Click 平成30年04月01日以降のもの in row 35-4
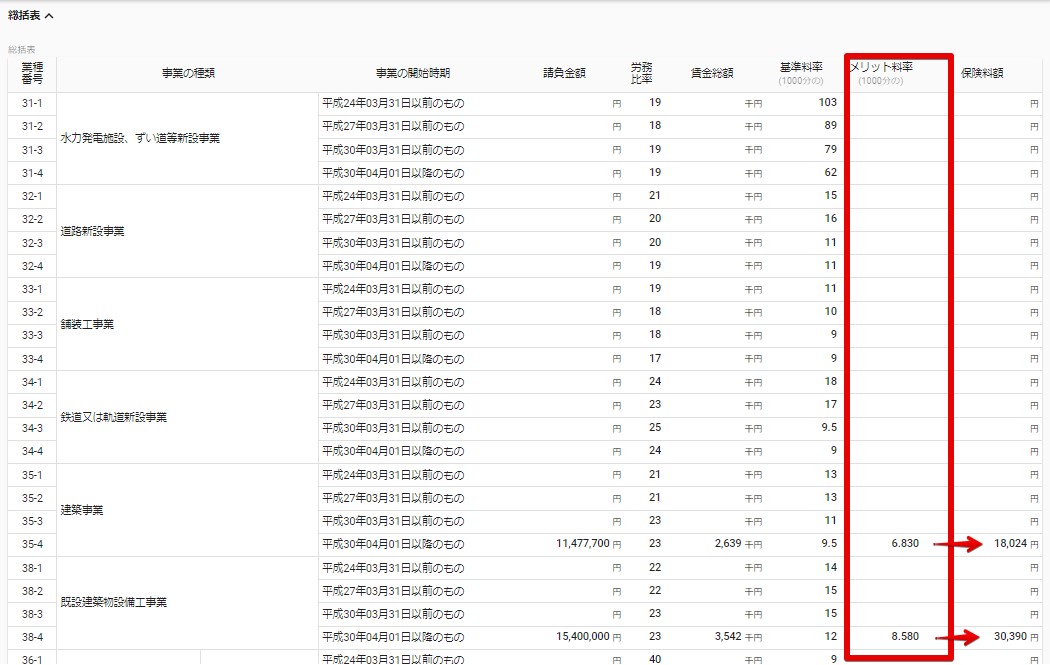 (393, 544)
